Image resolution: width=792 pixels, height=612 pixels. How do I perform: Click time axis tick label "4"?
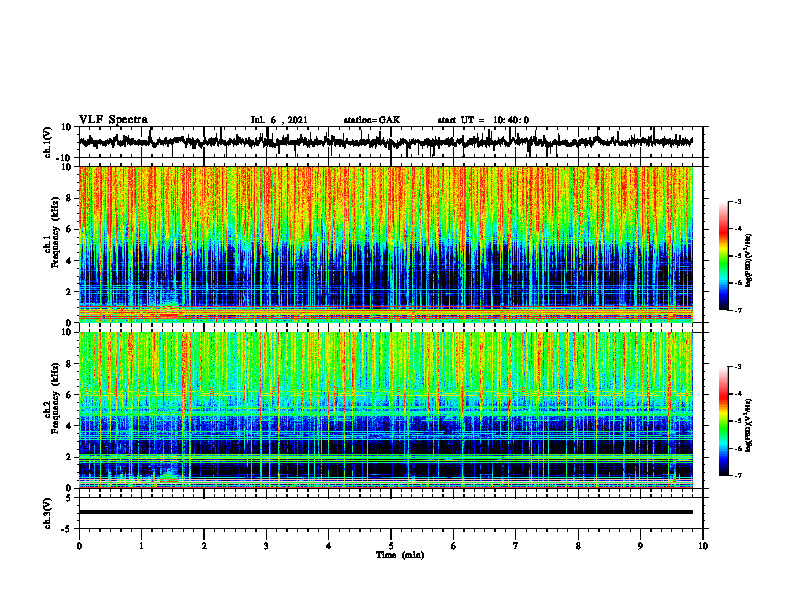pyautogui.click(x=329, y=546)
